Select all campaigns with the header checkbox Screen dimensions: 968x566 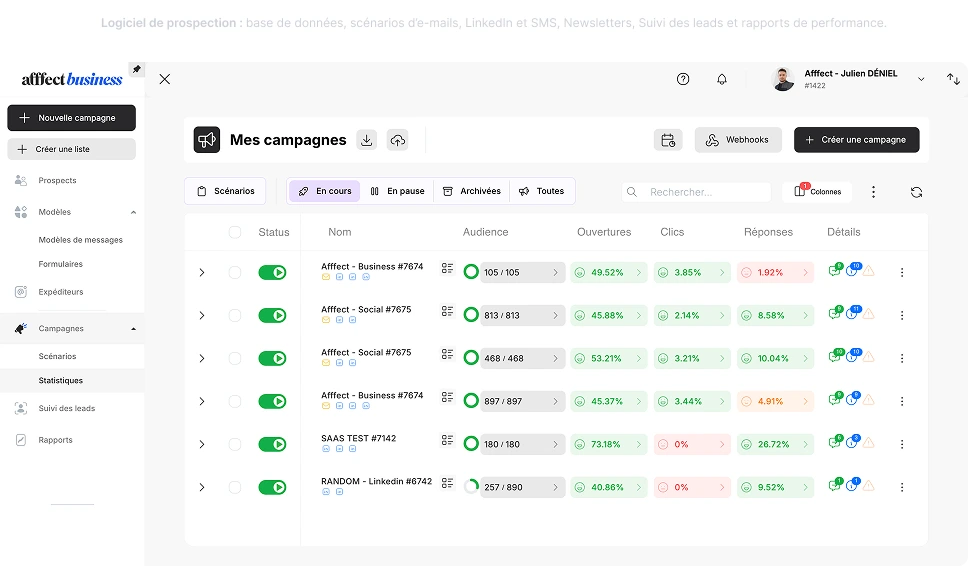point(235,232)
